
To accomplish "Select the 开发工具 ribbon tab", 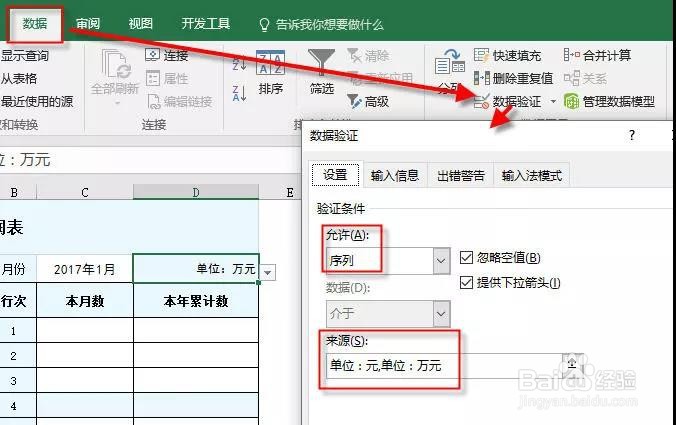I will 206,24.
